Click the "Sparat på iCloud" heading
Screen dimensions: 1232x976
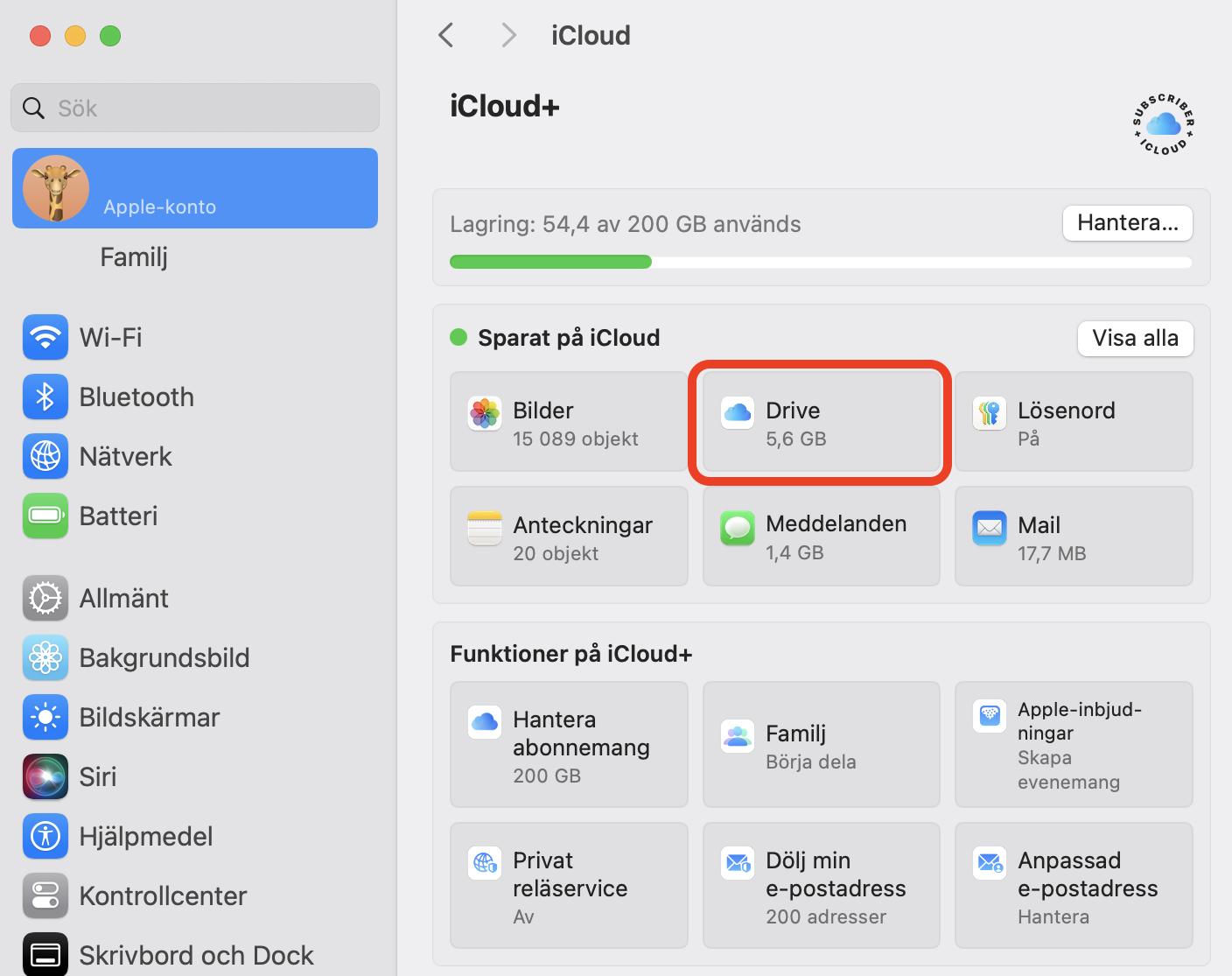[569, 338]
